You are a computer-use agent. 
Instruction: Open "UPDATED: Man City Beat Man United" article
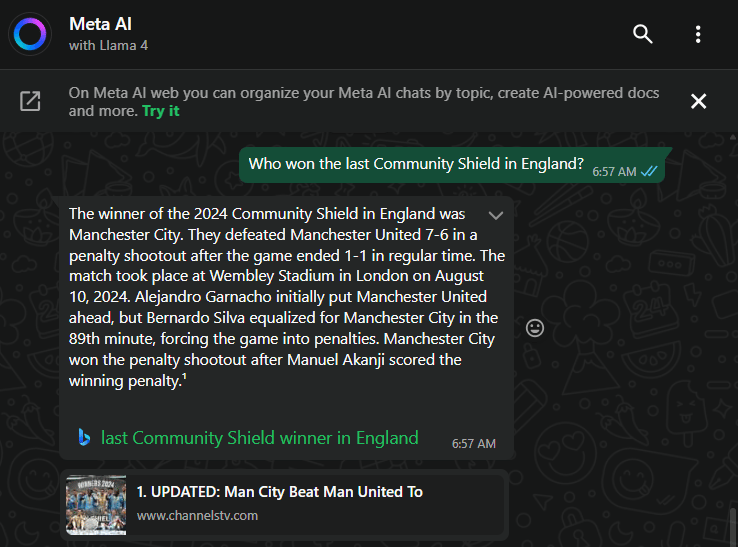pos(280,492)
